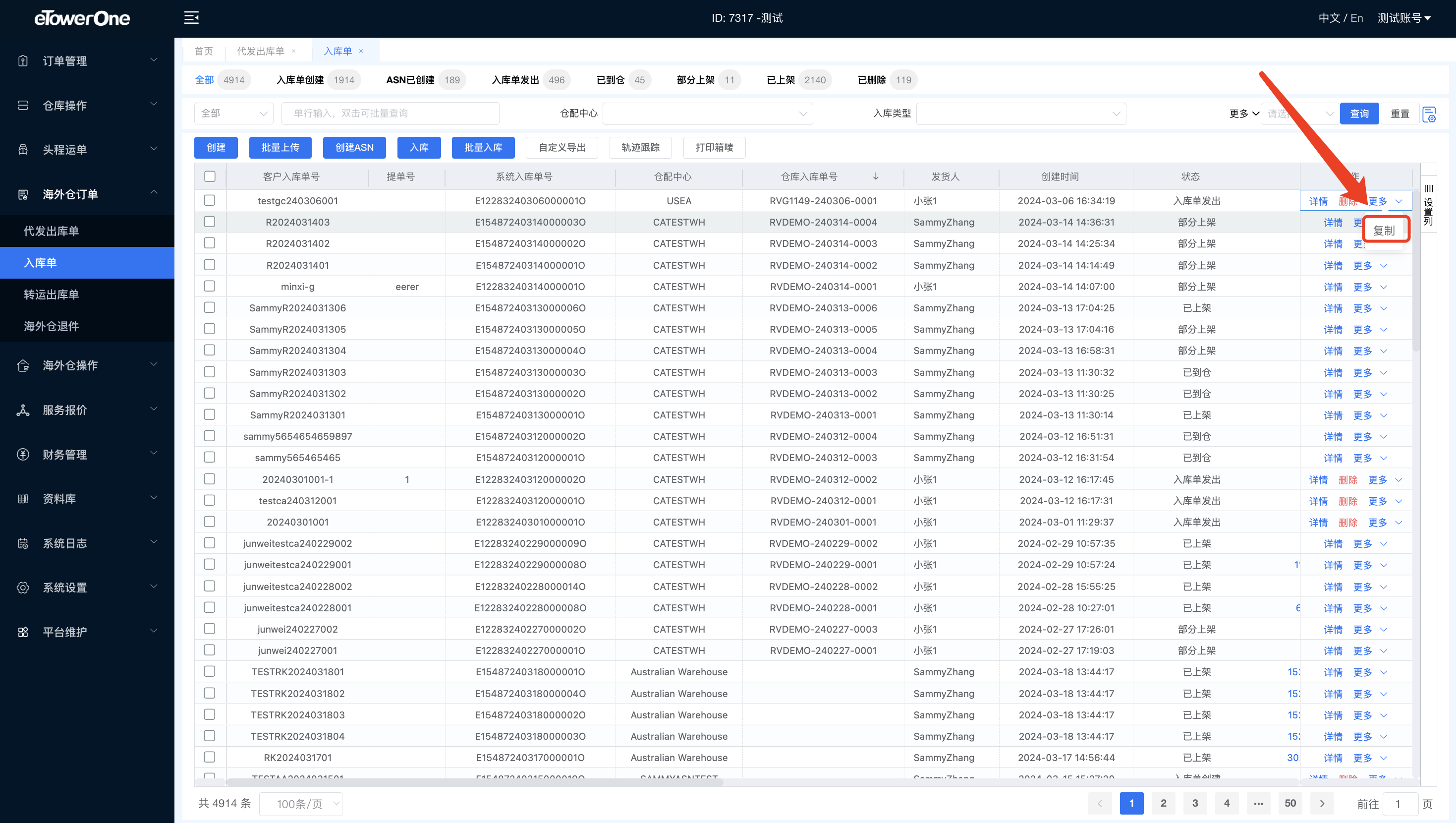Click the 查询 search button
This screenshot has height=823, width=1456.
pos(1359,114)
